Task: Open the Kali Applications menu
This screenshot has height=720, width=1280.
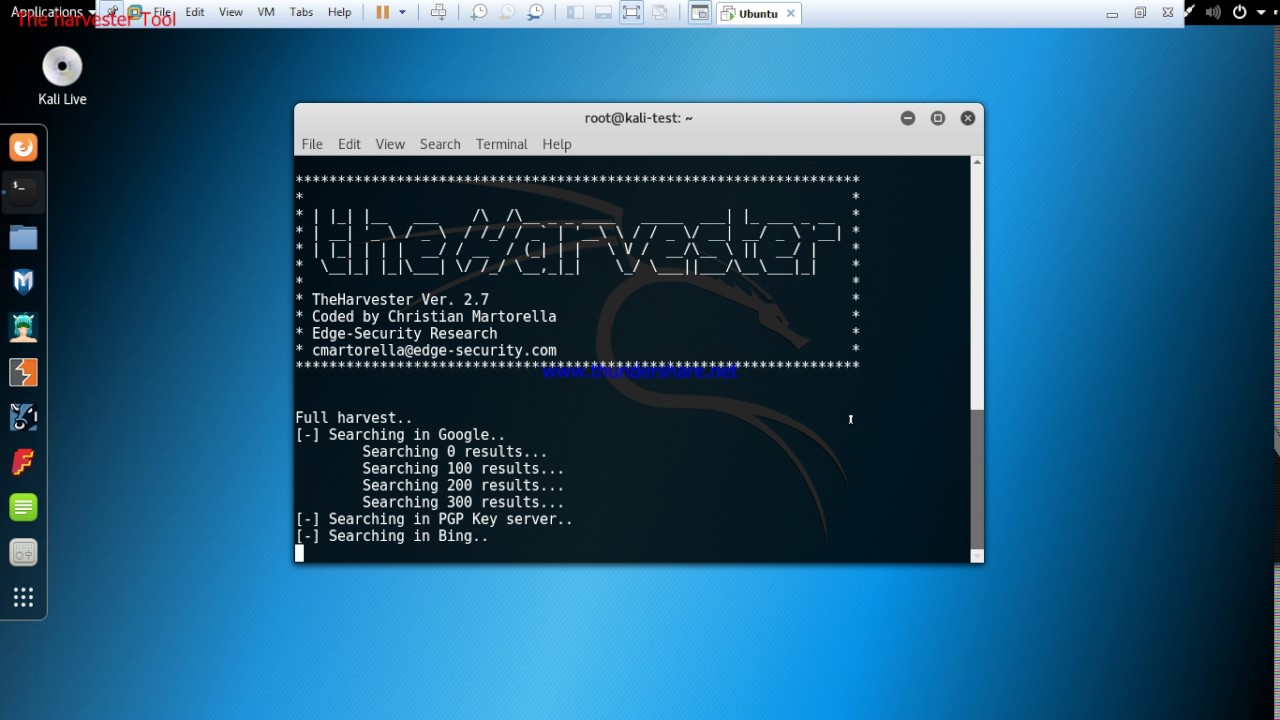Action: coord(53,12)
